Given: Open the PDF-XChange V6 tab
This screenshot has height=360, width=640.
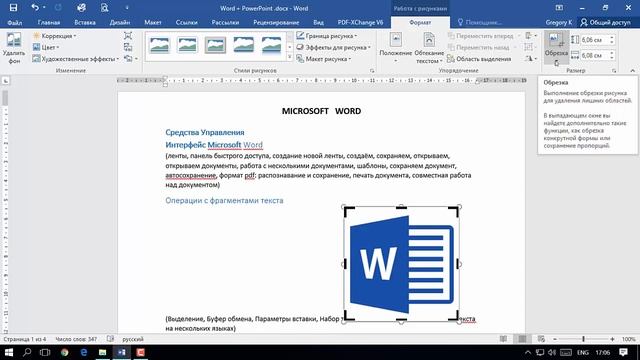Looking at the screenshot, I should point(360,22).
